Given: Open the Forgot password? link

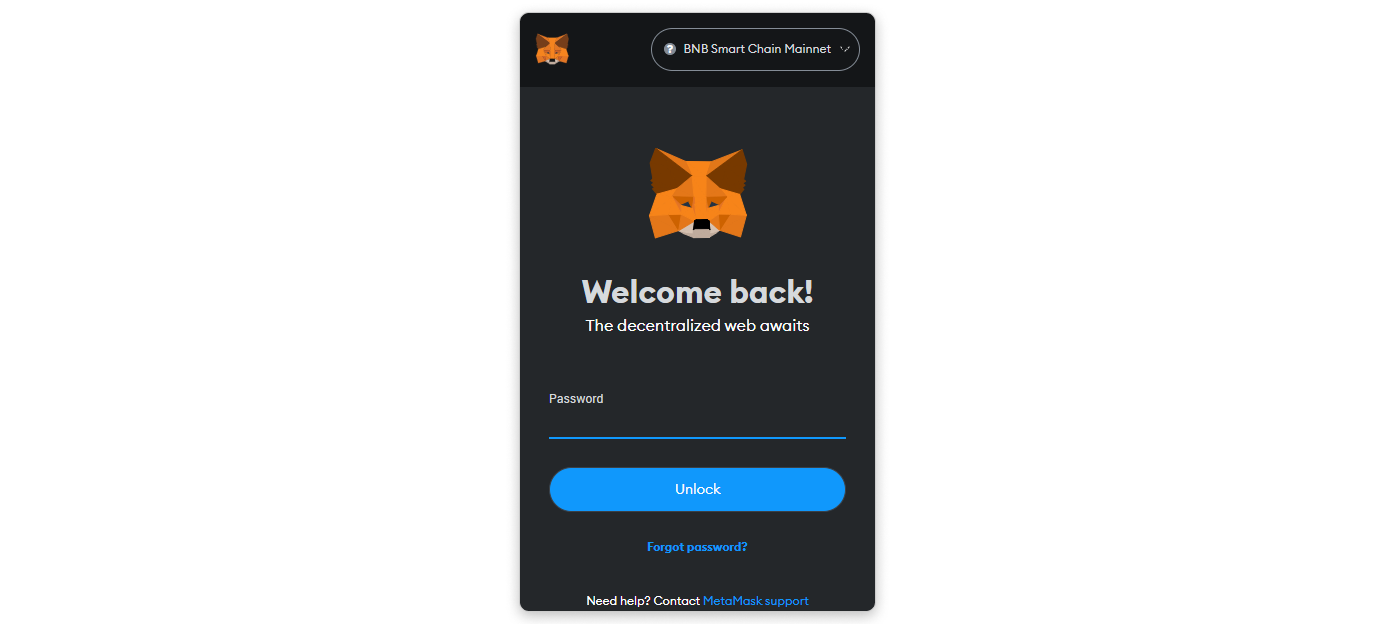Looking at the screenshot, I should [697, 547].
